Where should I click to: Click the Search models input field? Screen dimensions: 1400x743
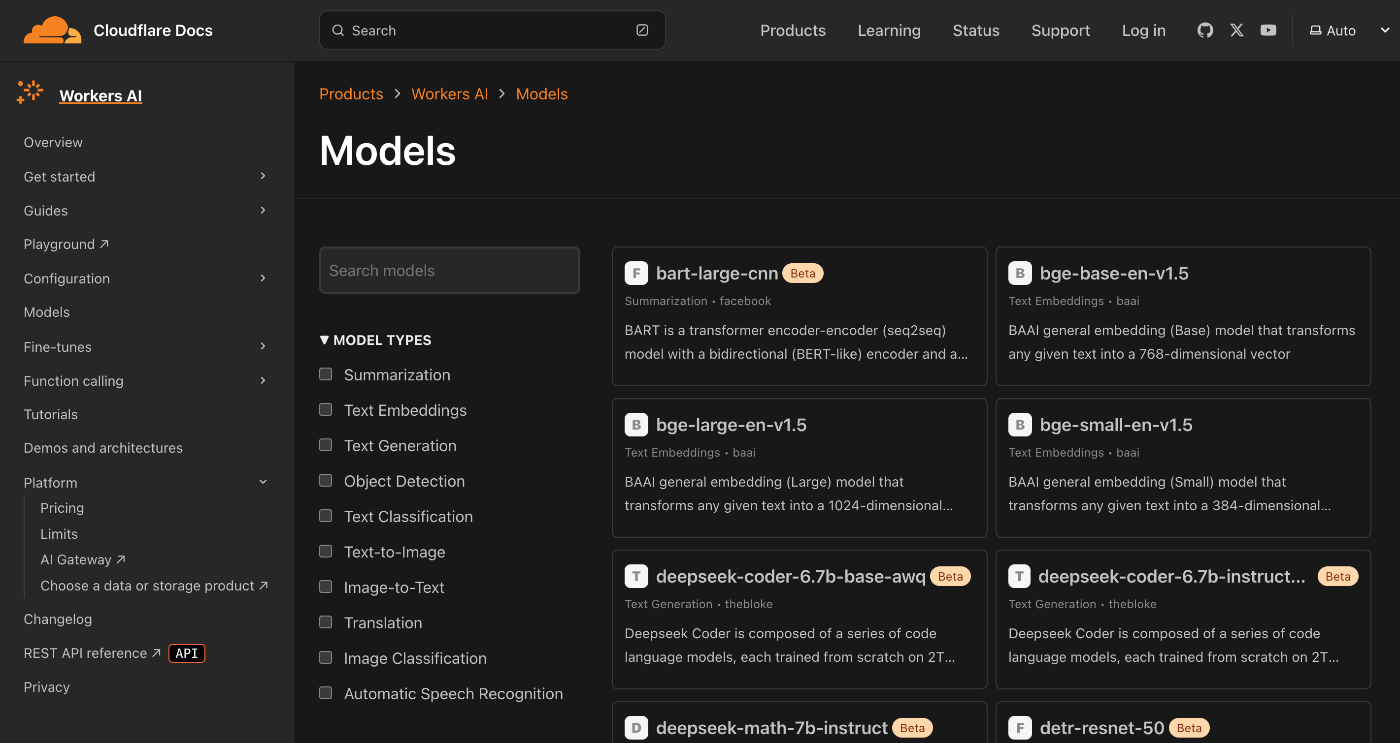pyautogui.click(x=449, y=270)
